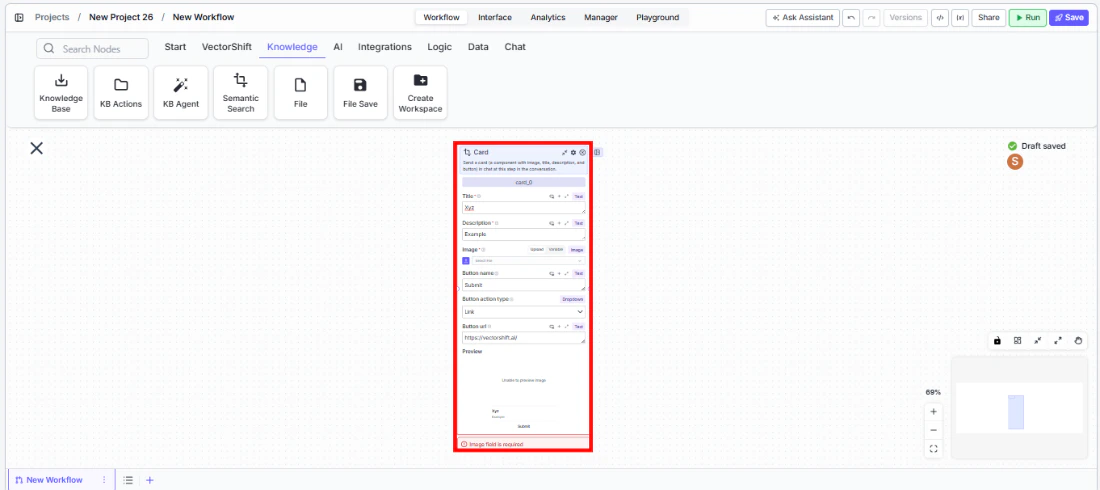1100x490 pixels.
Task: Select the Start node category
Action: tap(175, 47)
